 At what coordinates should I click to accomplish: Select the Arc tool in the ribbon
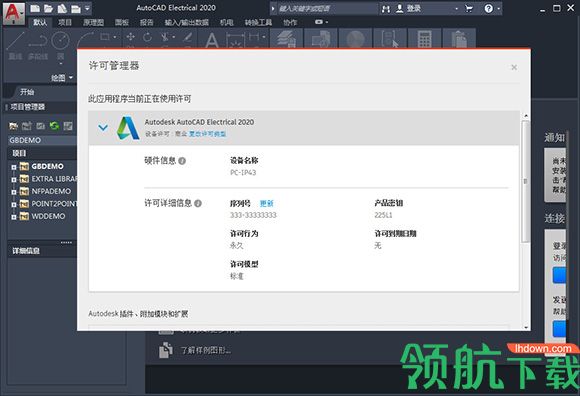pyautogui.click(x=85, y=40)
